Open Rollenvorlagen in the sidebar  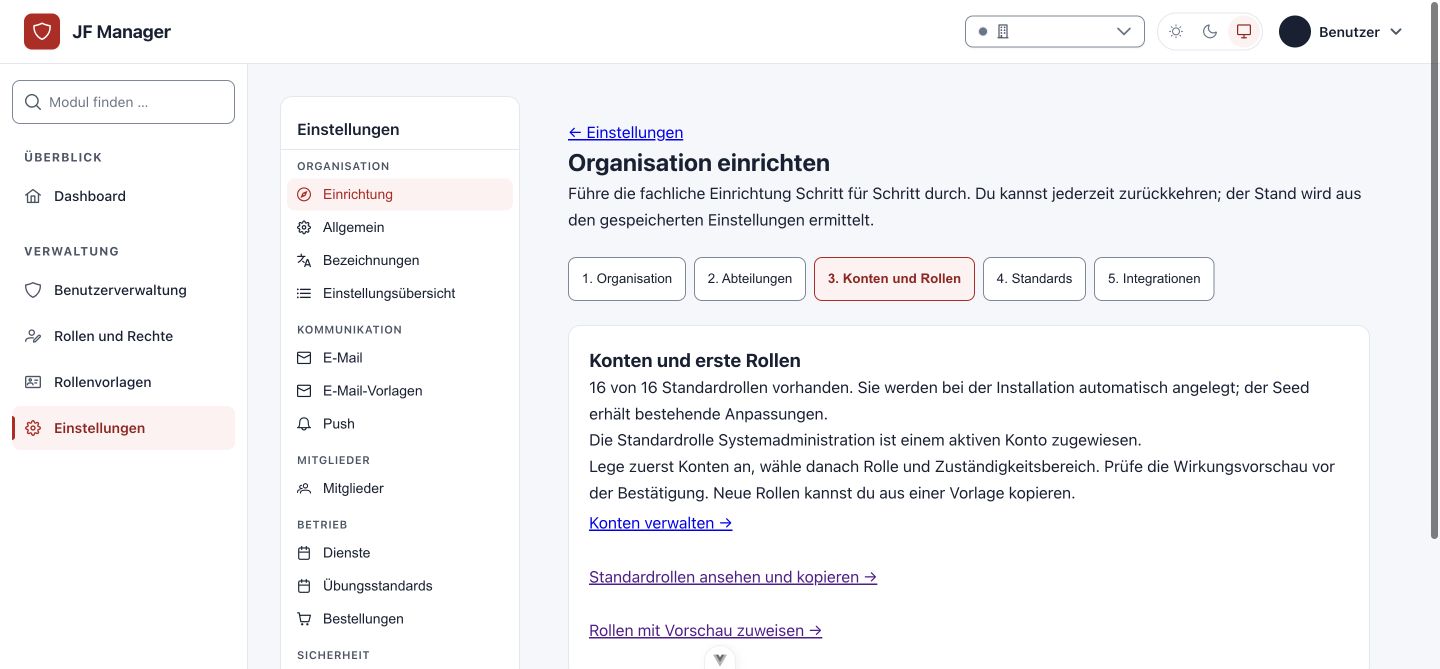[123, 382]
